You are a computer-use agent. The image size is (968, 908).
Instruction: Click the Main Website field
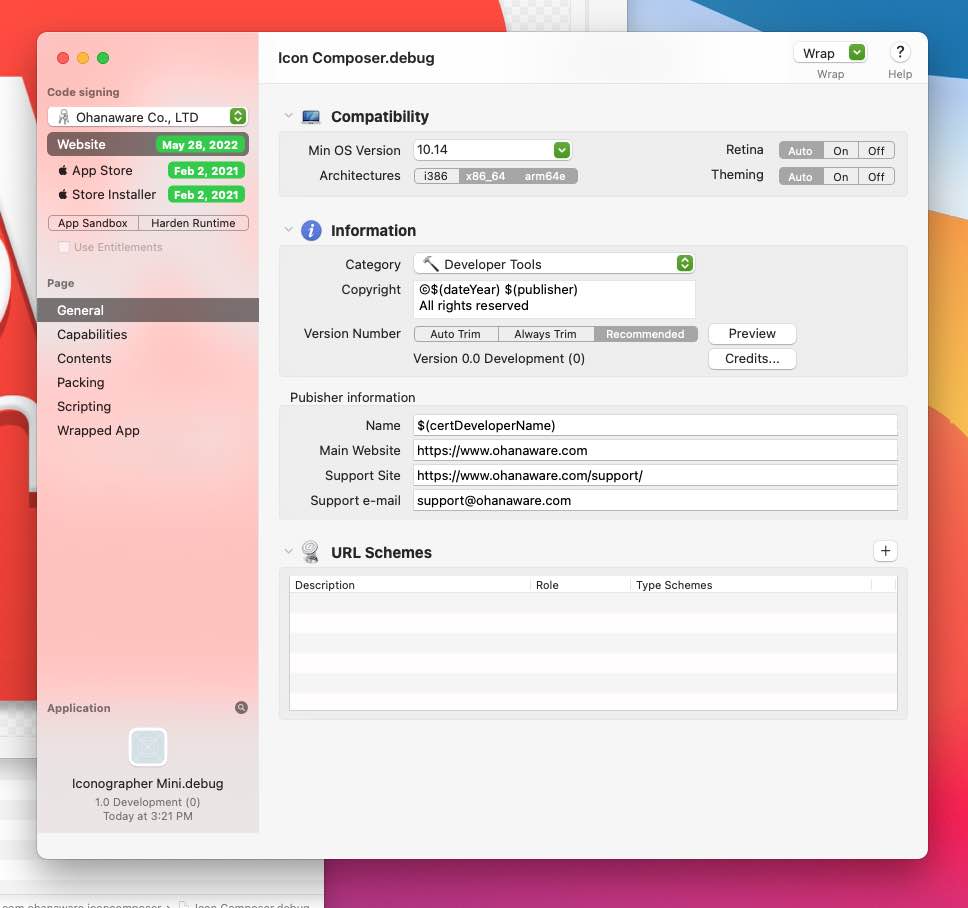point(655,451)
